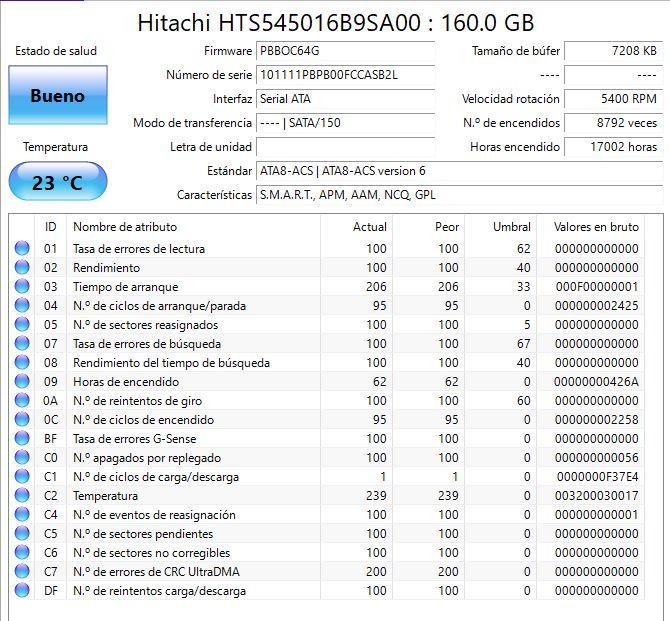Viewport: 670px width, 621px height.
Task: Click the Estándar field ATA8-ACS
Action: 459,171
